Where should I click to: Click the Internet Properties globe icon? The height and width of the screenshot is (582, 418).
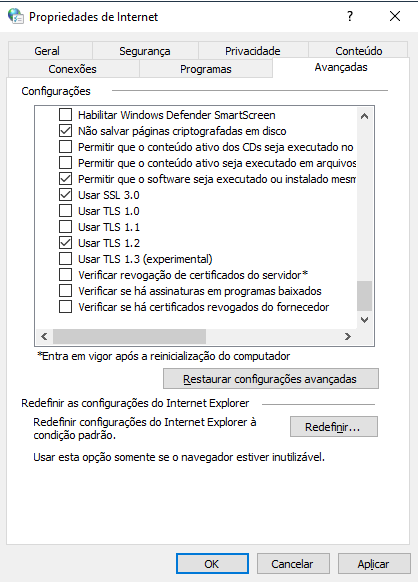[x=16, y=16]
